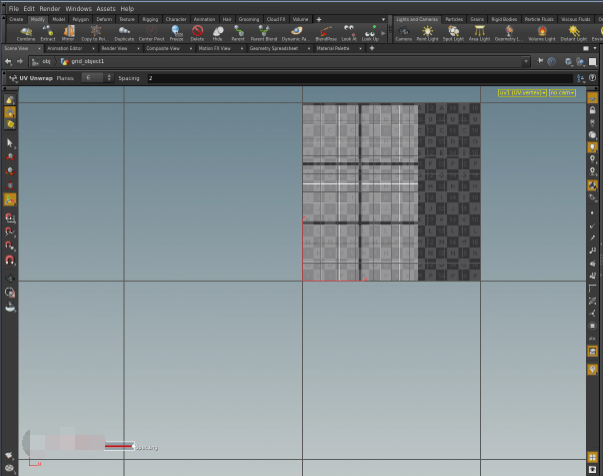
Task: Open the Rigging shelf tab
Action: tap(149, 19)
